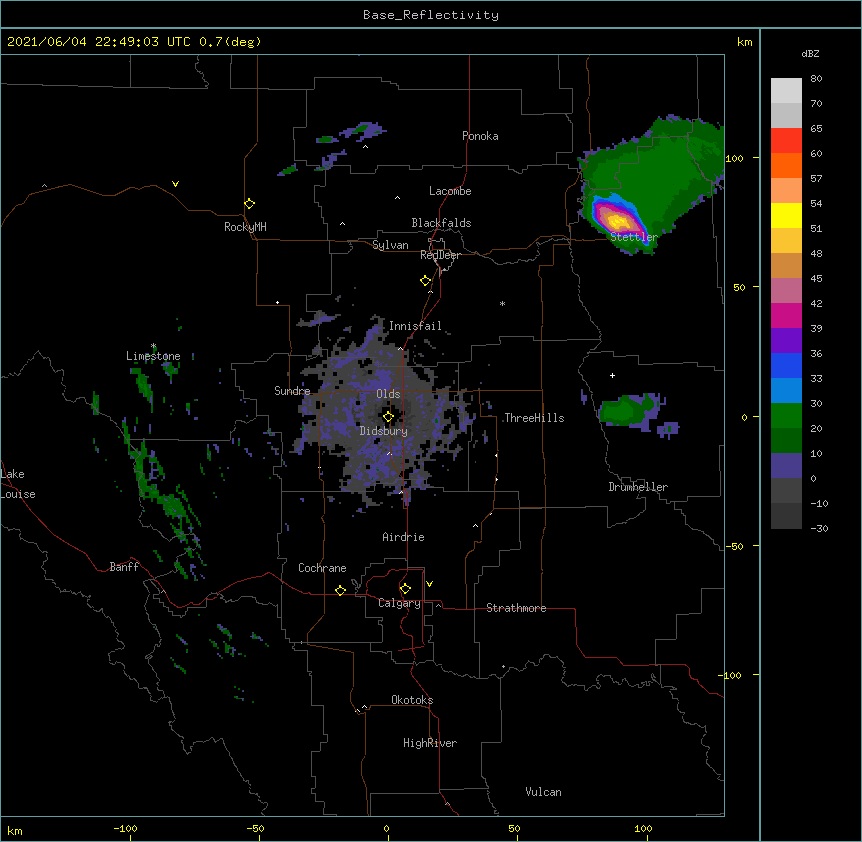Click the Okotoks city label

point(412,700)
